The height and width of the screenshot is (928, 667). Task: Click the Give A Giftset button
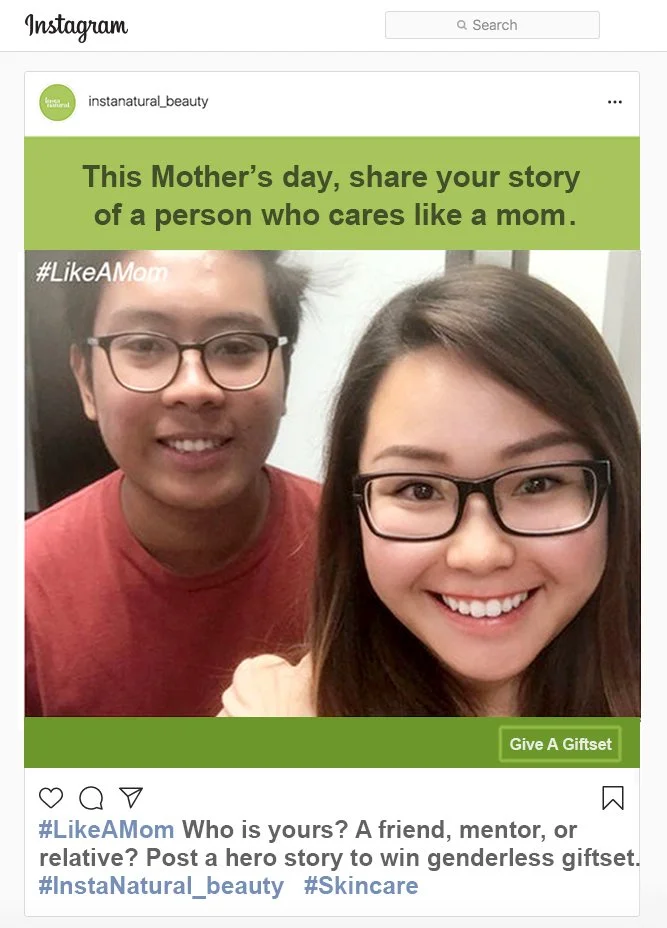pyautogui.click(x=560, y=744)
